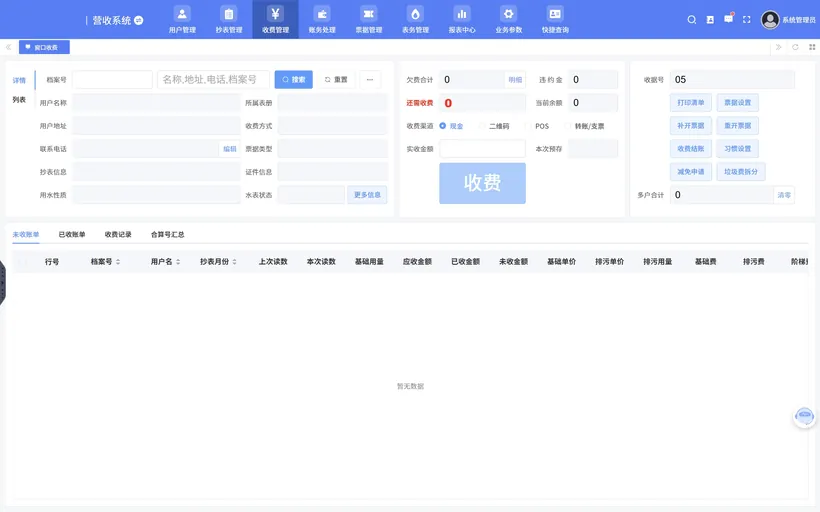Click 编辑 link in 联系电话 field

click(230, 149)
